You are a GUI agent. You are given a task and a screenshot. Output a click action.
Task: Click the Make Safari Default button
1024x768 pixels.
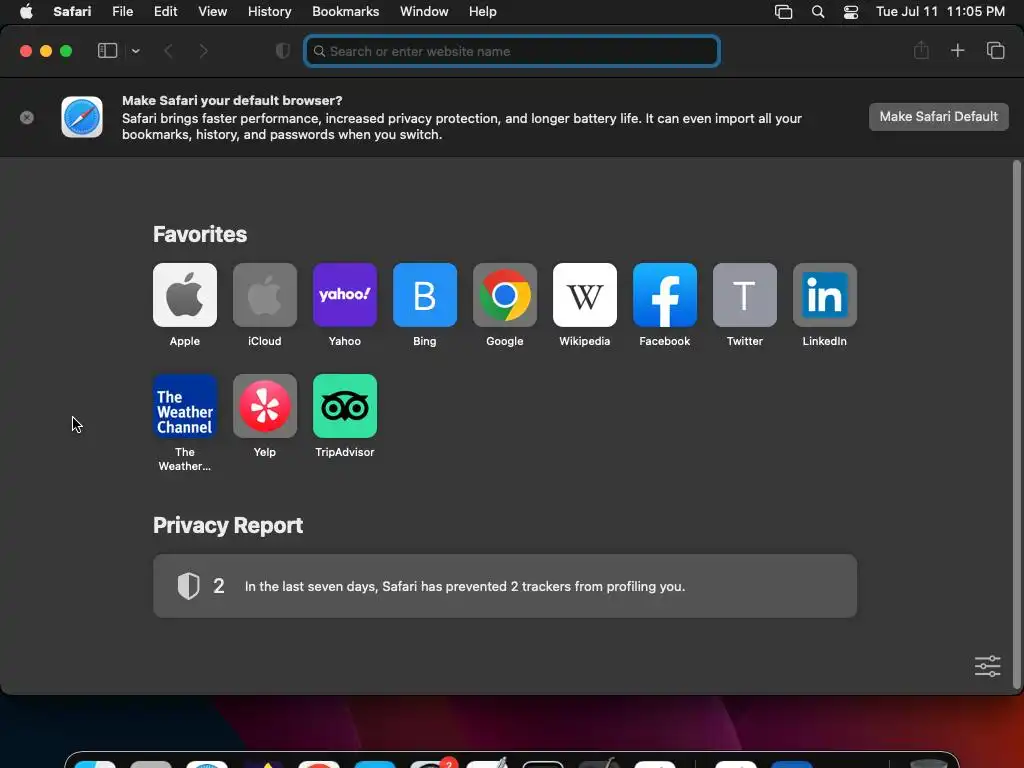pyautogui.click(x=938, y=117)
